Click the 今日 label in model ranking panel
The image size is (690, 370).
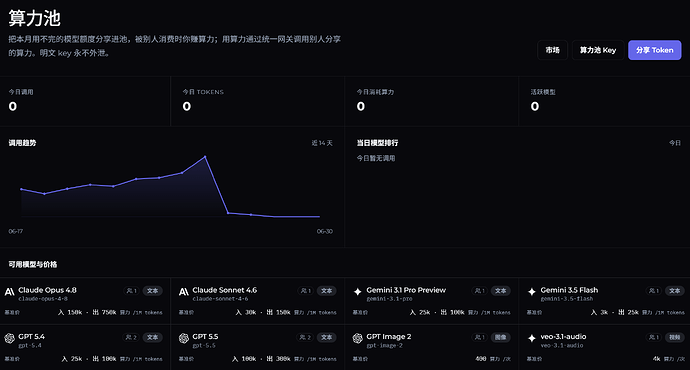click(675, 143)
